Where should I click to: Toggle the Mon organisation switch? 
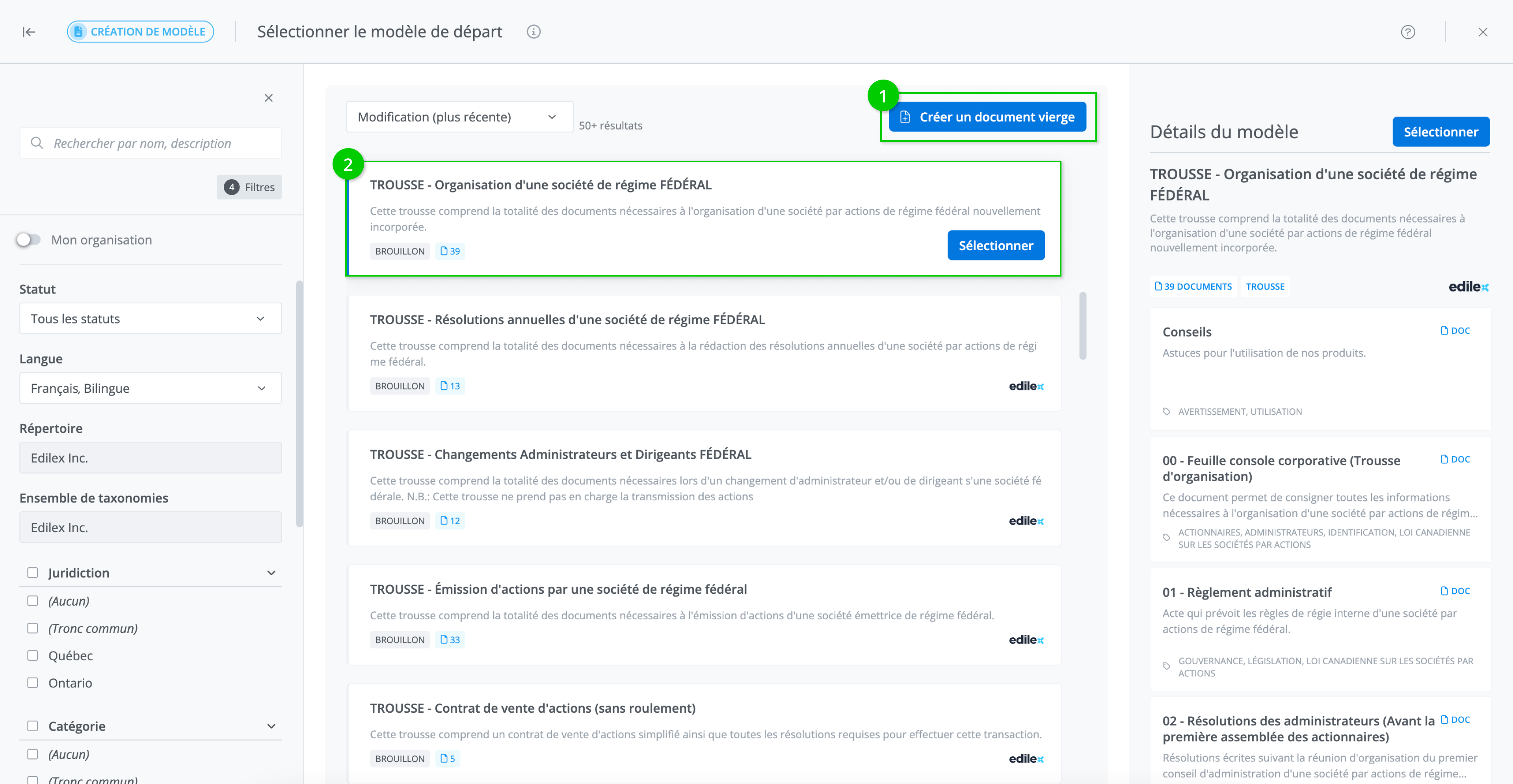pyautogui.click(x=28, y=240)
